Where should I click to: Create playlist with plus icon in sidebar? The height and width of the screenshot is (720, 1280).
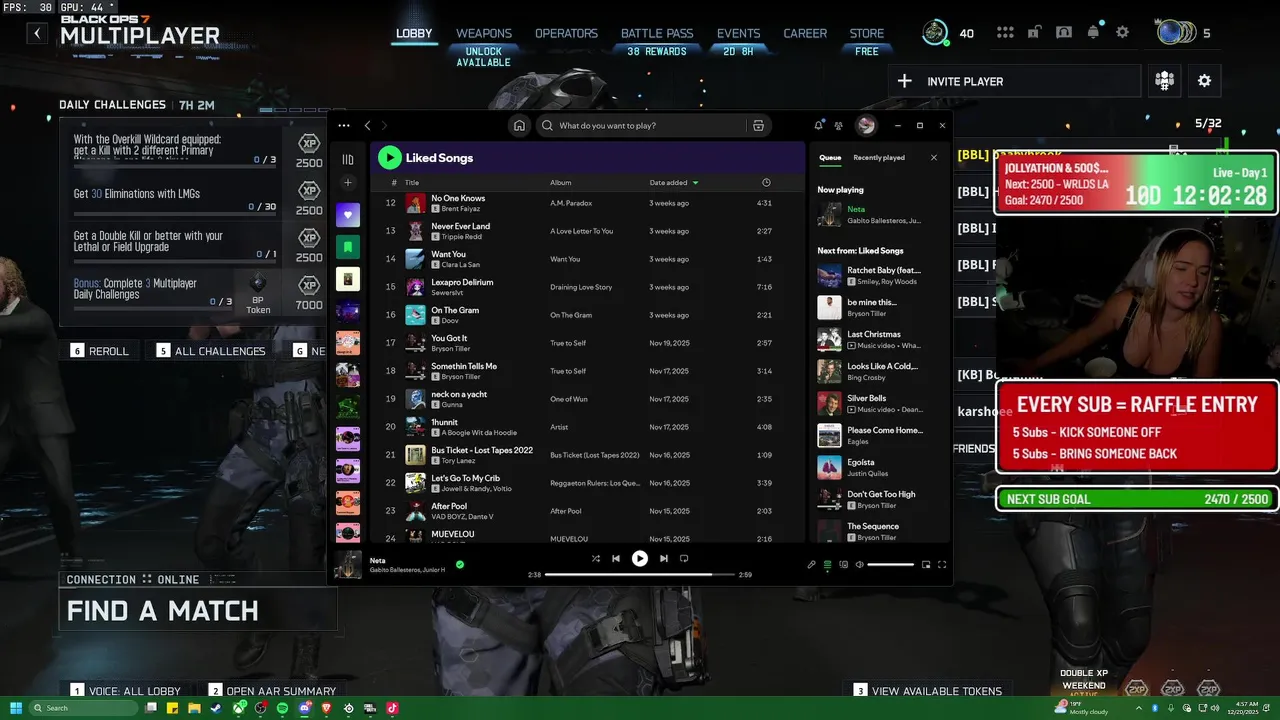pyautogui.click(x=348, y=183)
